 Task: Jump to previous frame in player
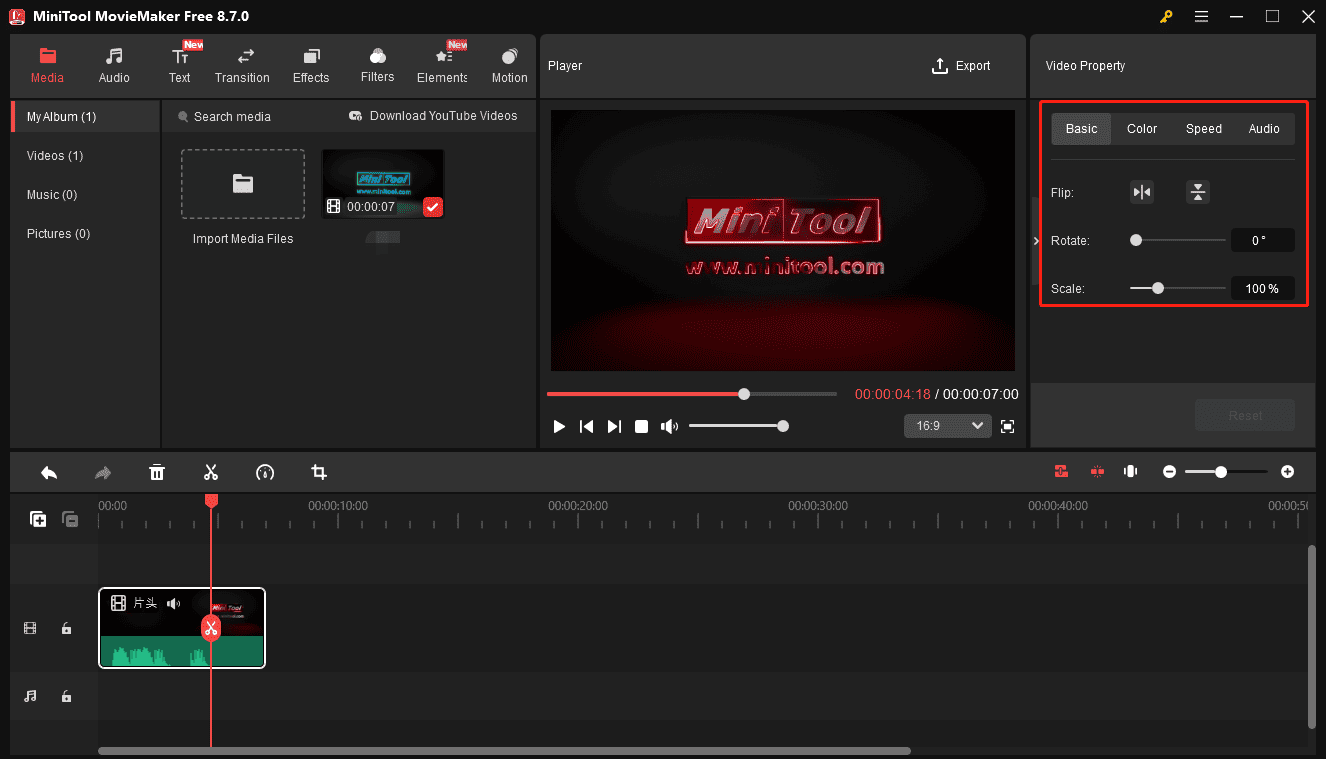click(587, 426)
